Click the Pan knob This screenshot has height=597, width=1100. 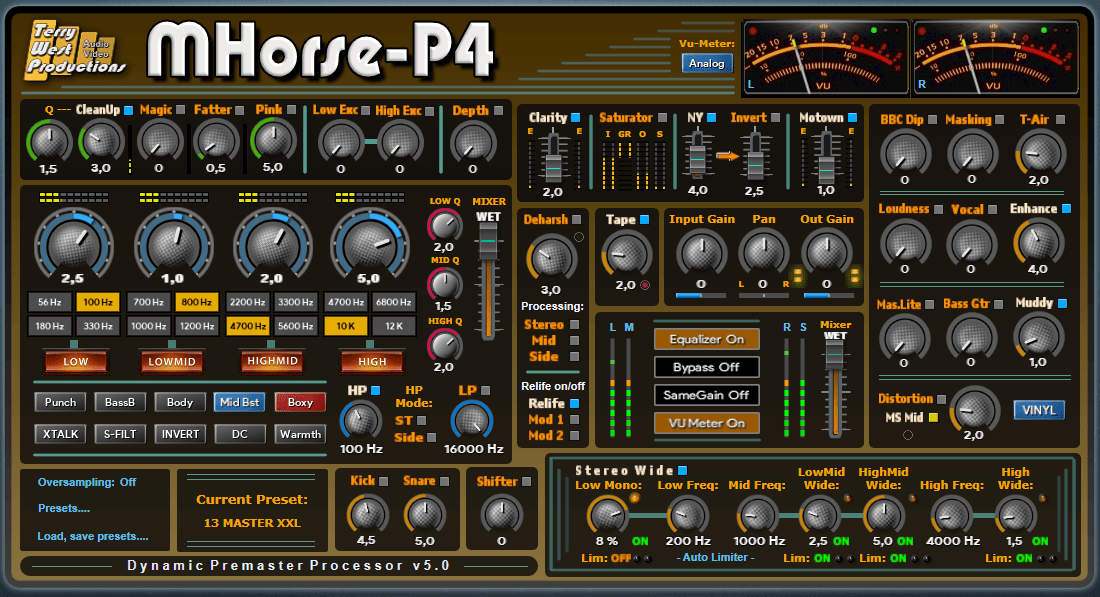click(763, 251)
